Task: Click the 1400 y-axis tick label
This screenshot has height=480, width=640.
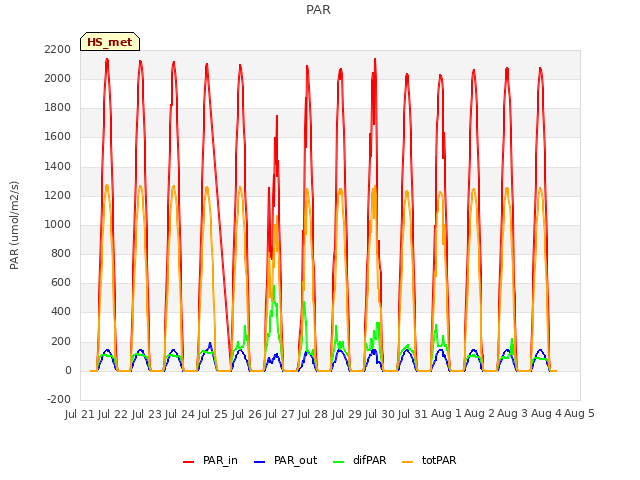Action: [58, 166]
